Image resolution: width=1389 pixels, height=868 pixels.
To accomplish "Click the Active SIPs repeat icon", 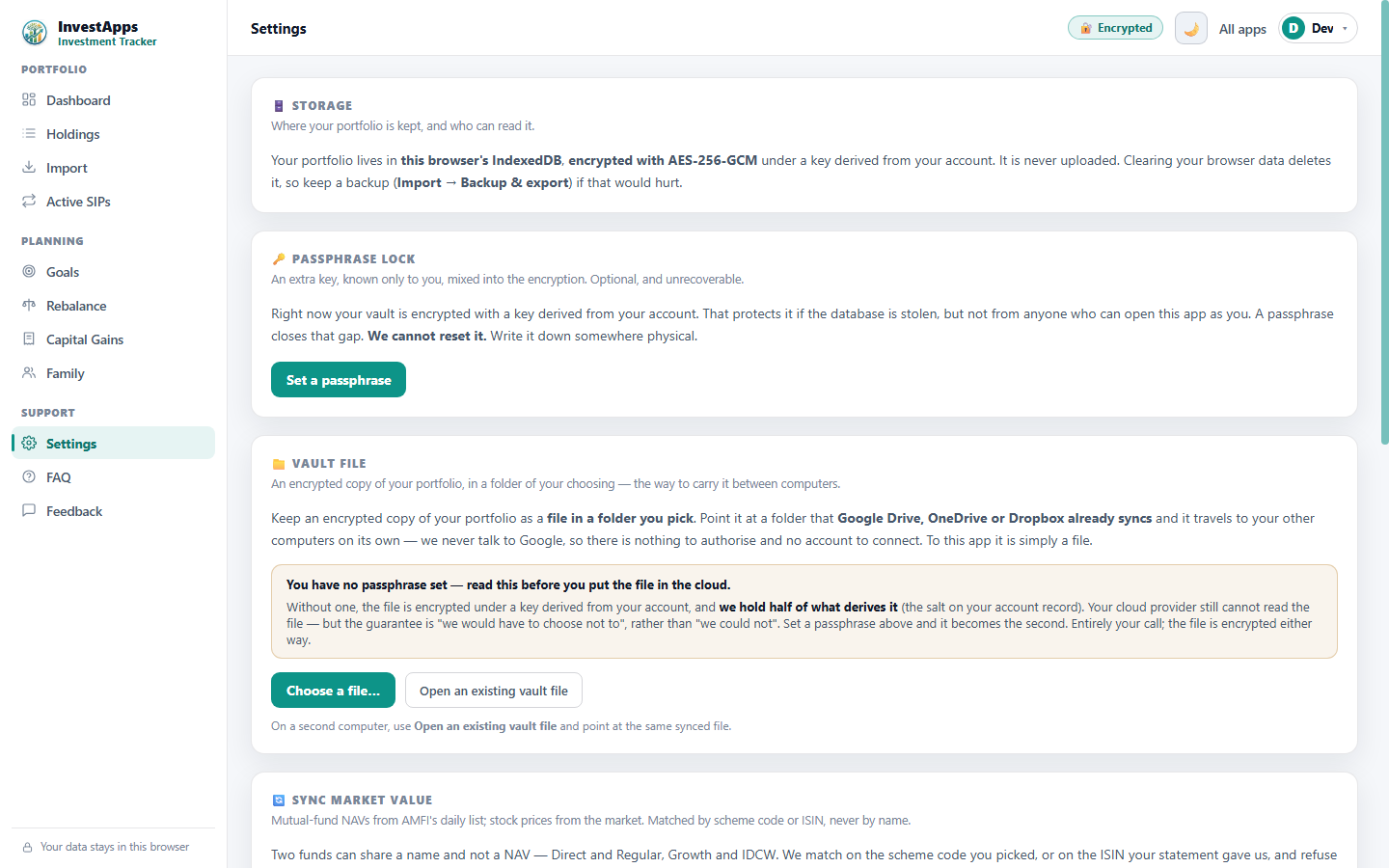I will 29,201.
